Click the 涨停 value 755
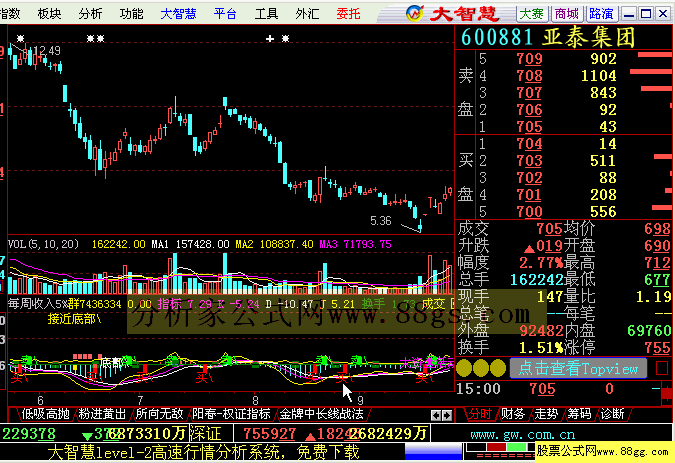Image resolution: width=675 pixels, height=463 pixels. 657,347
